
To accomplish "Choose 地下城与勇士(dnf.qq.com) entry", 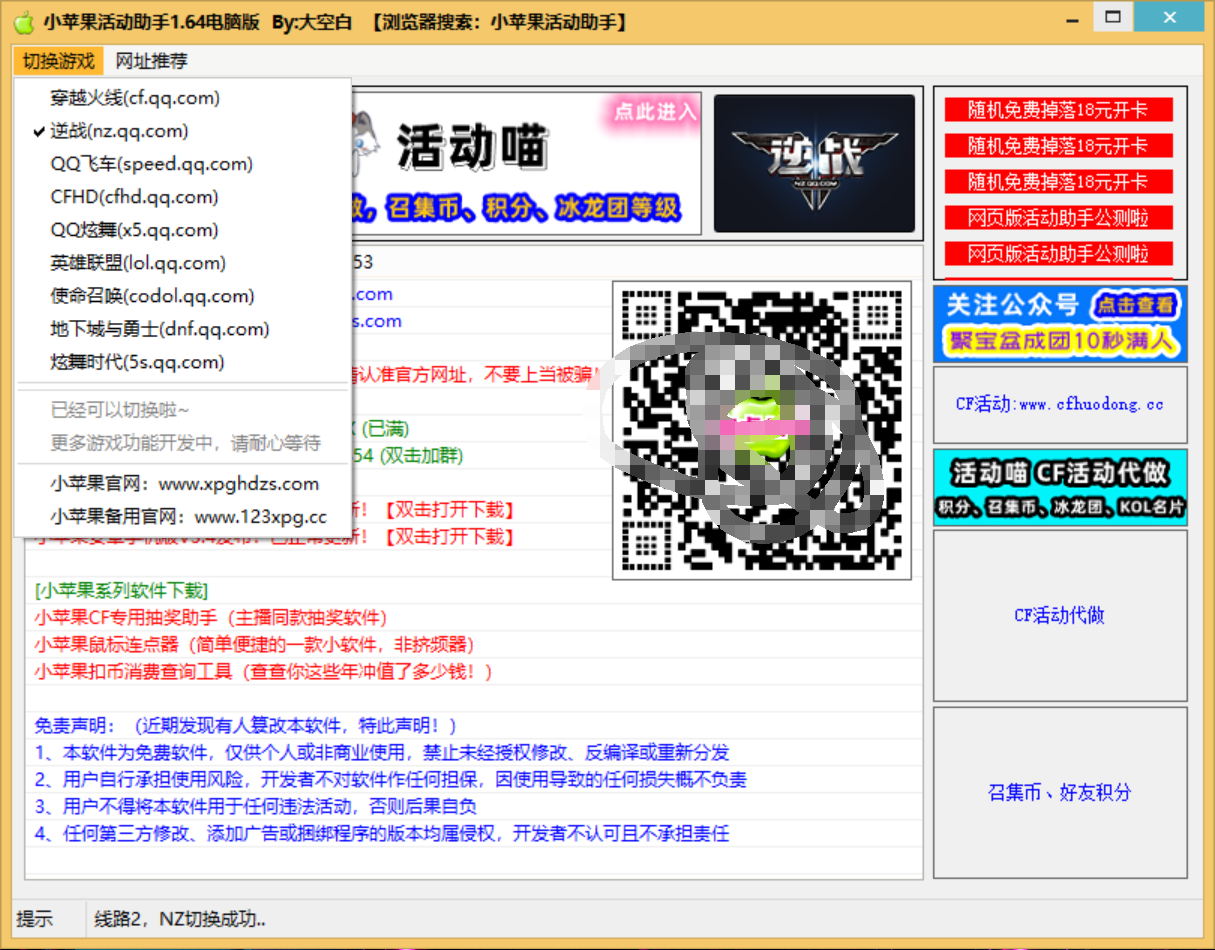I will tap(184, 329).
